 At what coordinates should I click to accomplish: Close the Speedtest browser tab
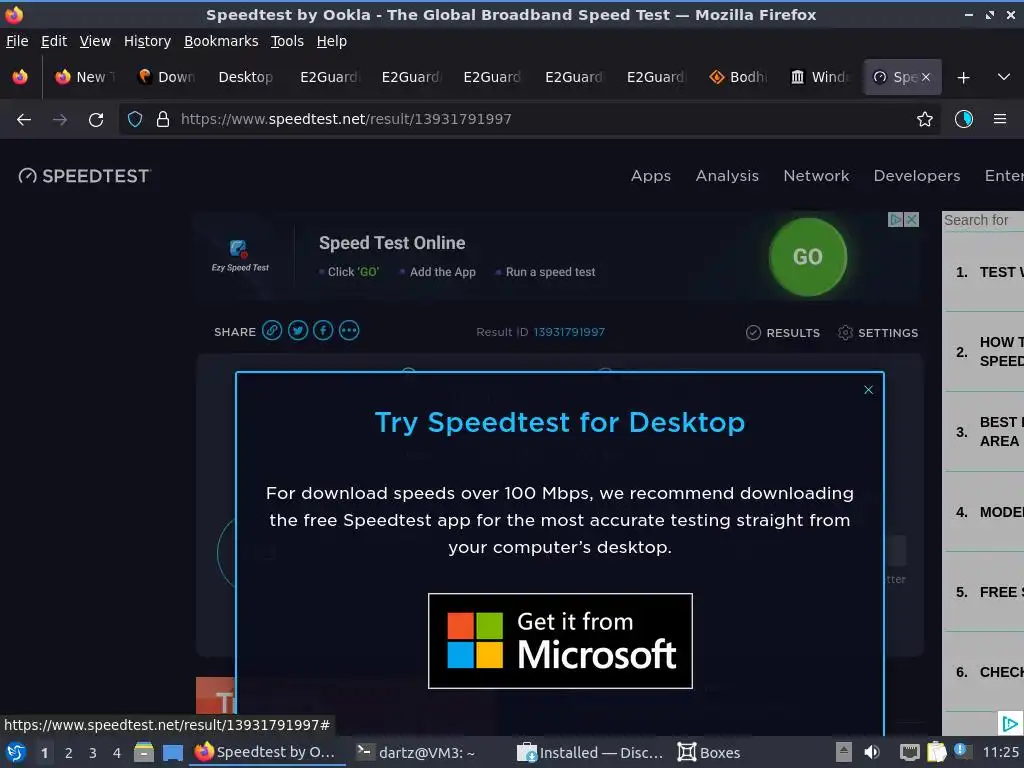click(926, 77)
